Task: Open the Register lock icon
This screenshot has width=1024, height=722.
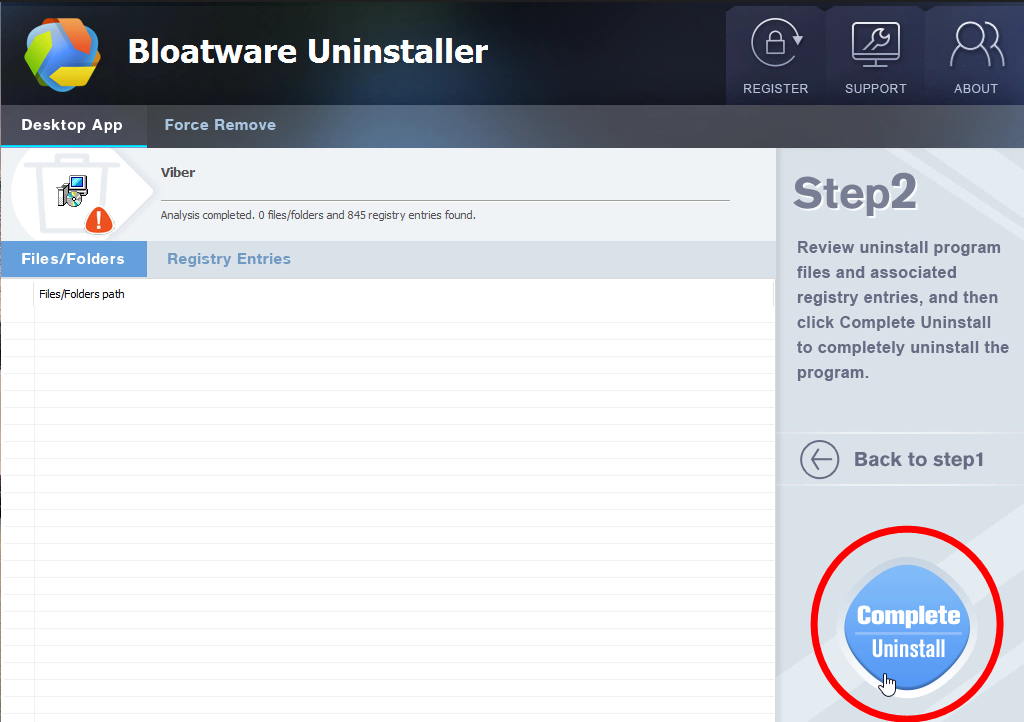Action: tap(776, 43)
